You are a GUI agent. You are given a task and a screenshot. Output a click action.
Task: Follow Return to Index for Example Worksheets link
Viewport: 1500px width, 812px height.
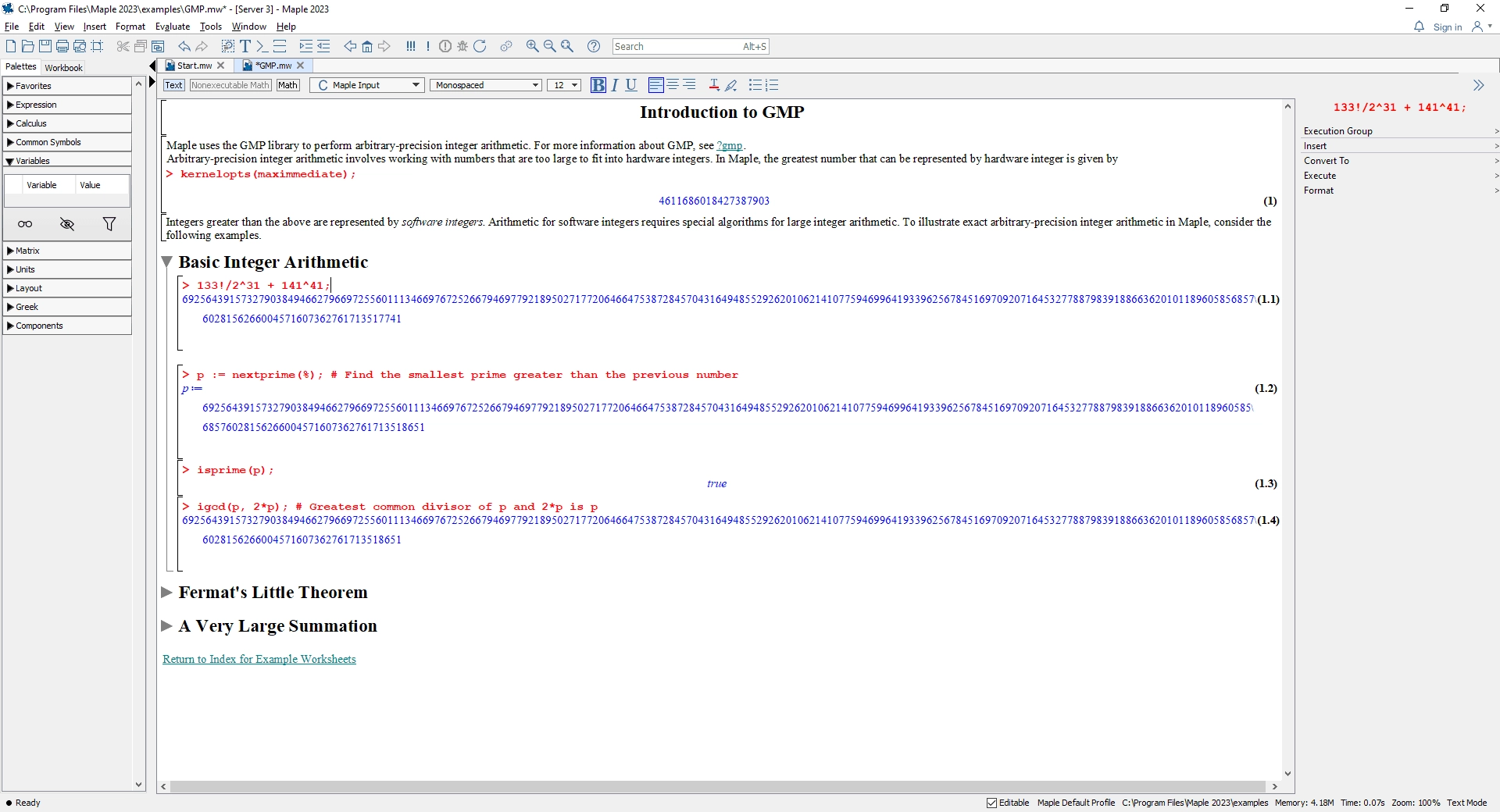pyautogui.click(x=259, y=659)
